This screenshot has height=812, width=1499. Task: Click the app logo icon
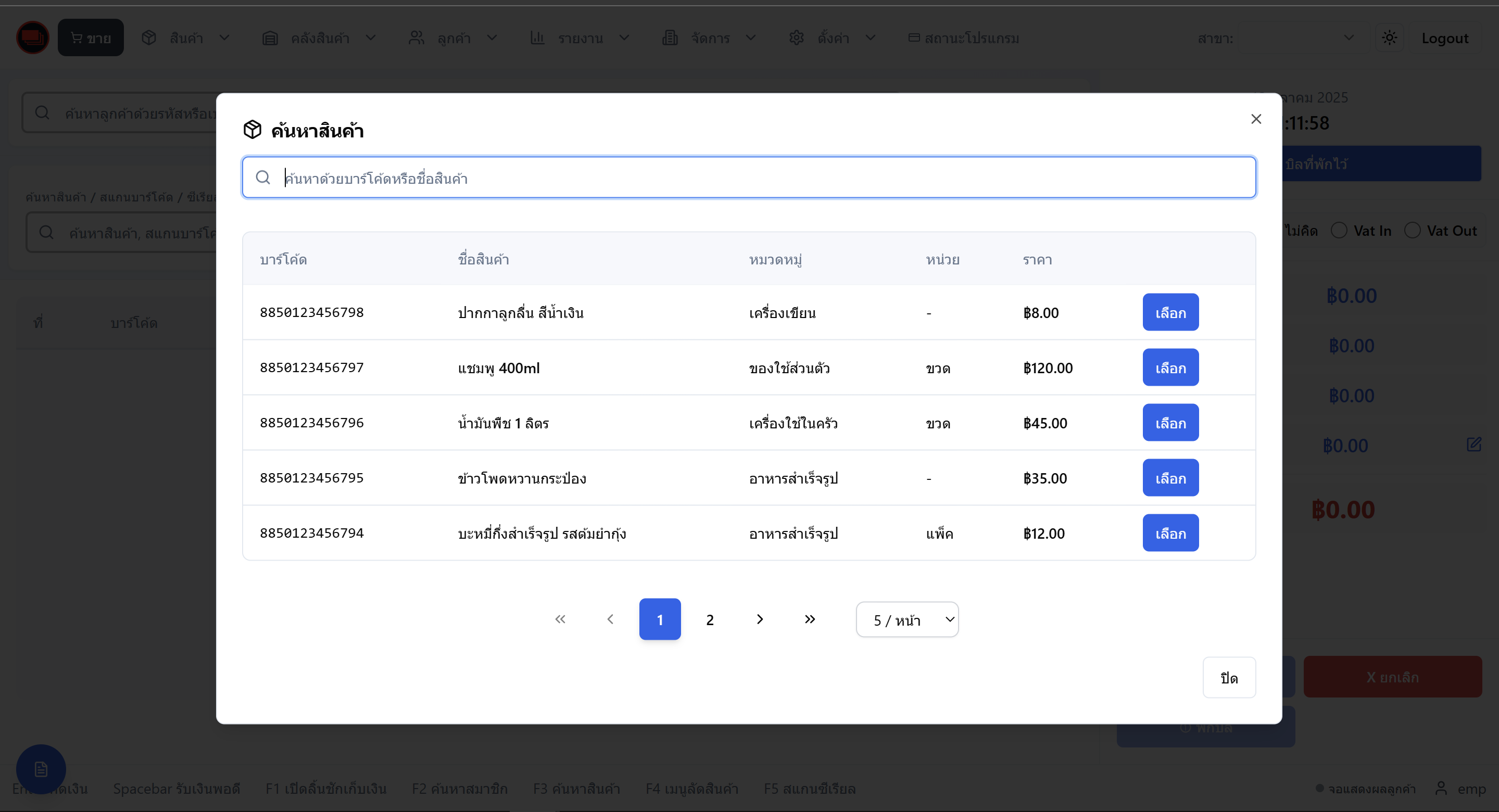(33, 38)
